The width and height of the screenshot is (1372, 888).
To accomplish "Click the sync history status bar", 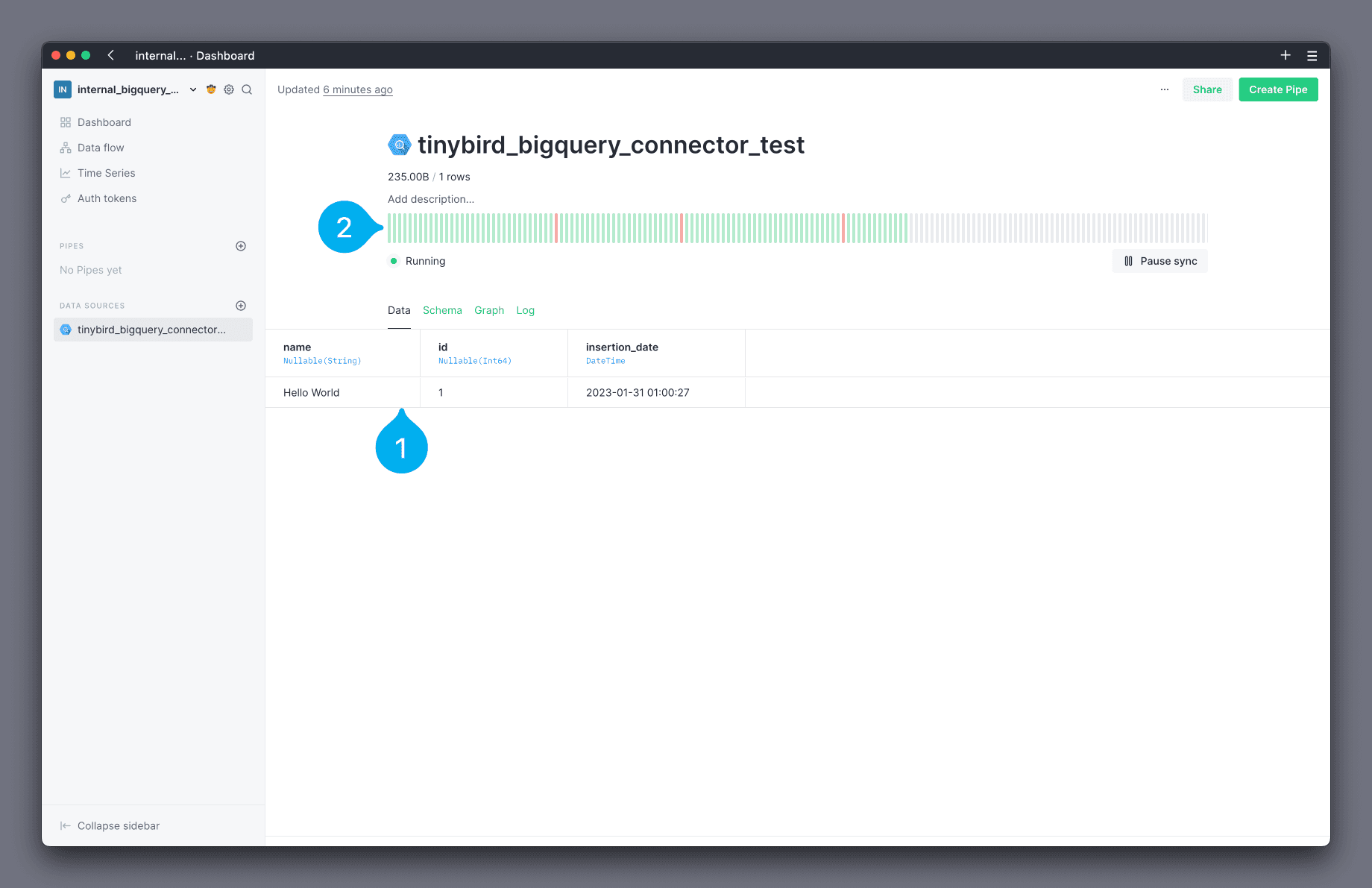I will click(x=796, y=228).
